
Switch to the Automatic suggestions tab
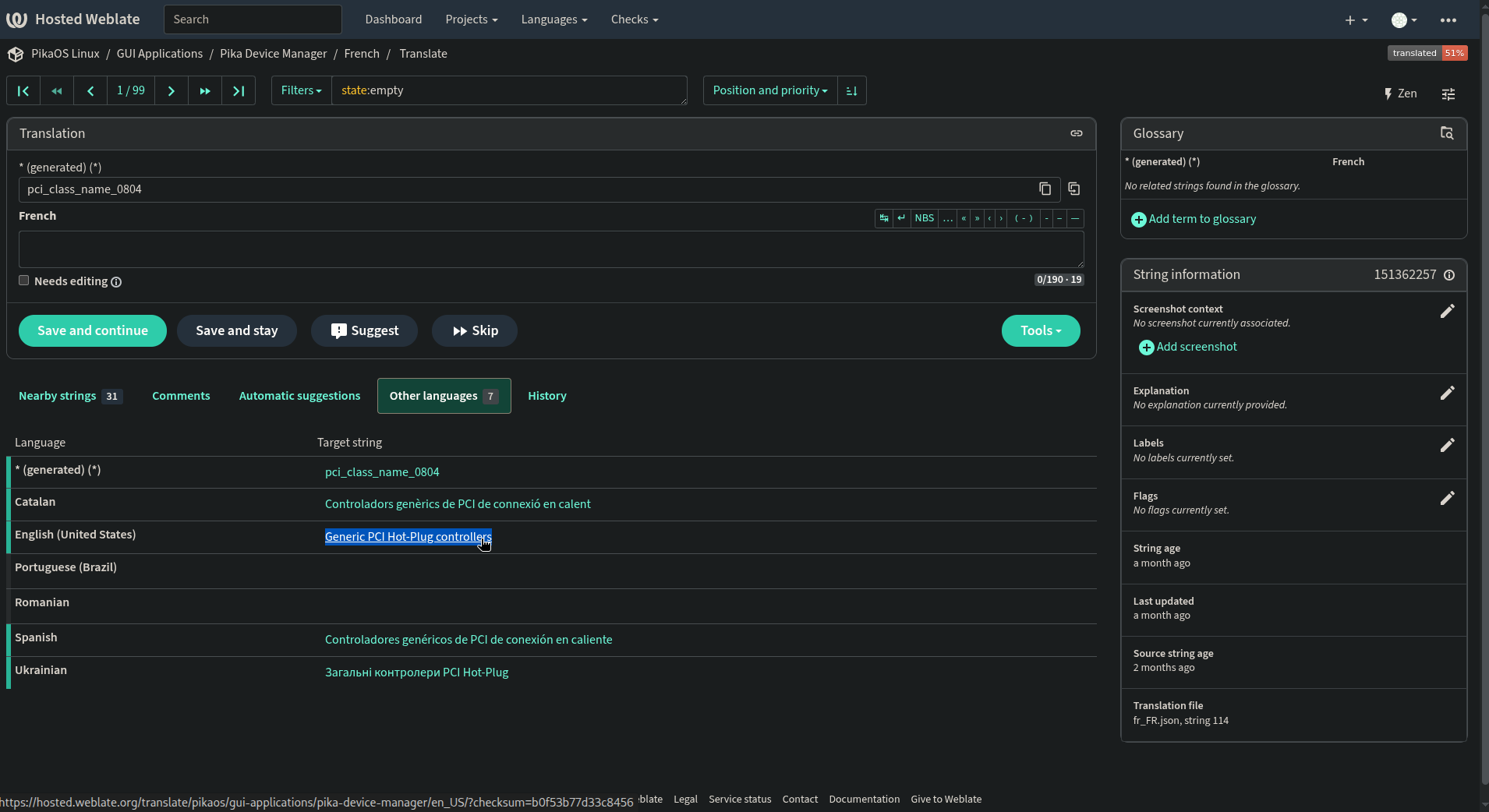[x=299, y=396]
